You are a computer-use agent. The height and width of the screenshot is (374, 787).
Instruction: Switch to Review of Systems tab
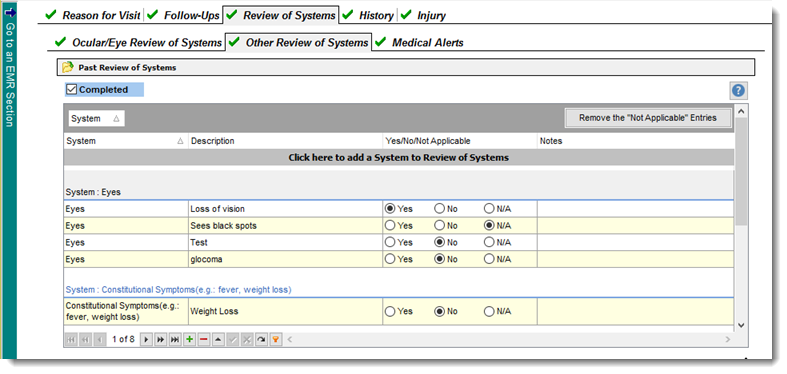282,16
